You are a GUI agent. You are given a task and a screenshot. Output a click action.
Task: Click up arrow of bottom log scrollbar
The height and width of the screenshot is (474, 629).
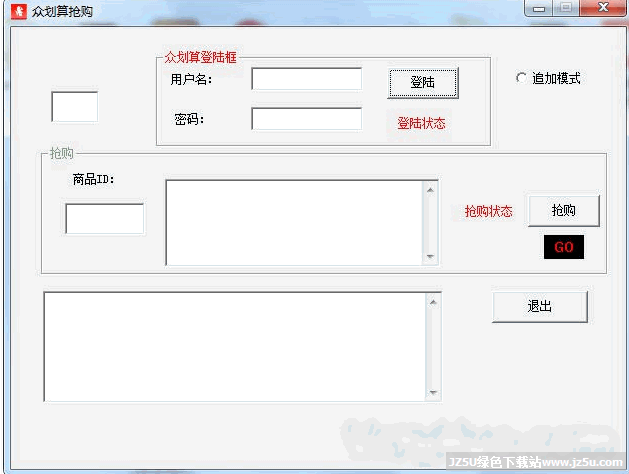pos(434,300)
